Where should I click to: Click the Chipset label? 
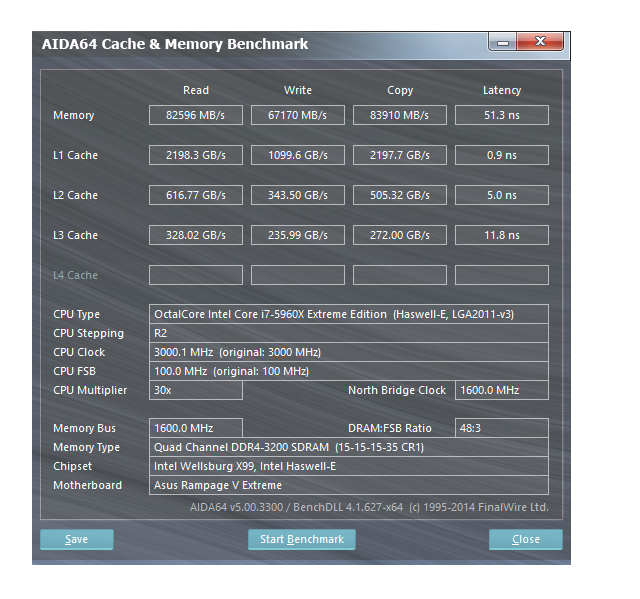[73, 466]
